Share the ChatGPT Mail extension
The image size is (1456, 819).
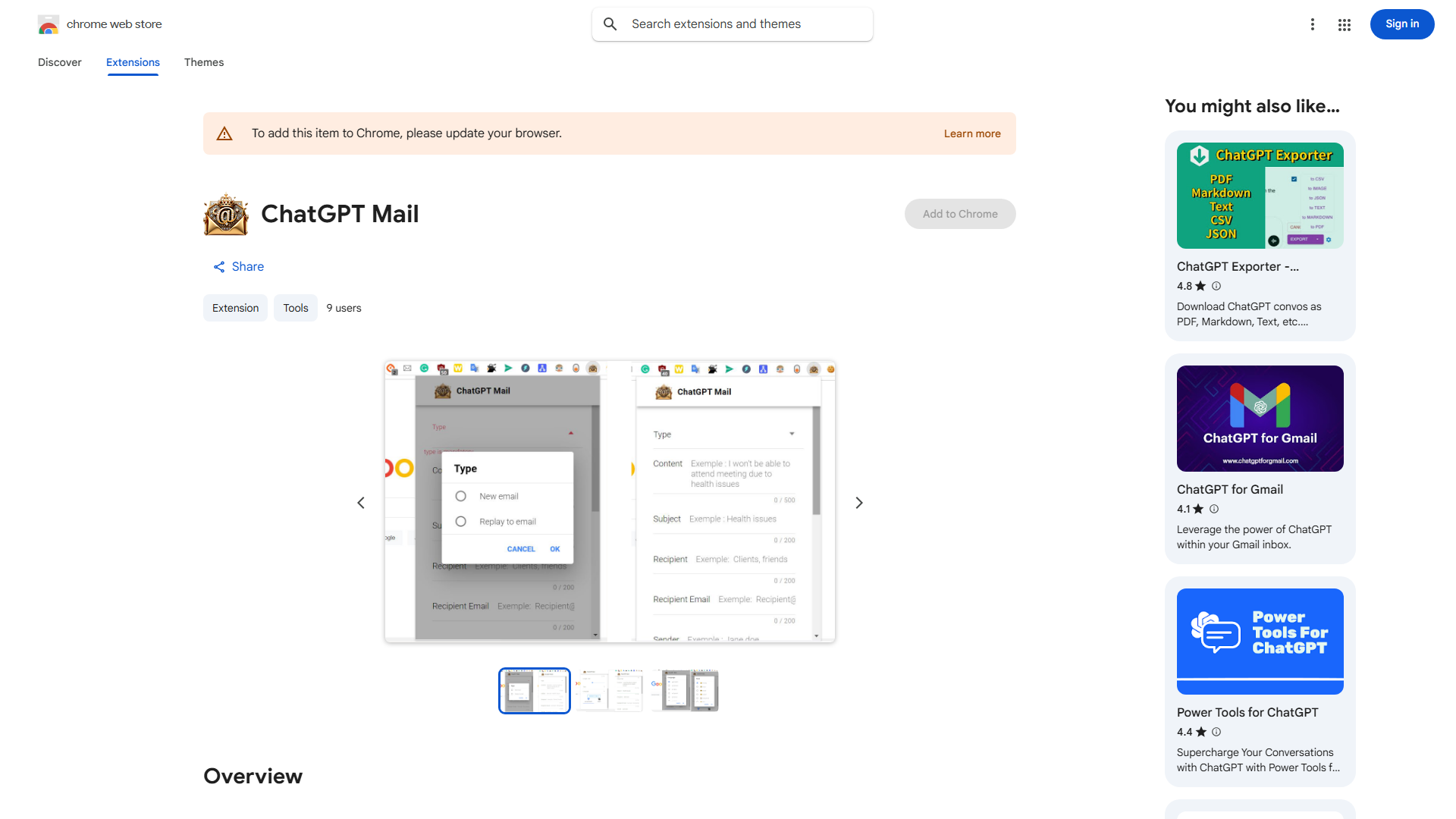(238, 266)
